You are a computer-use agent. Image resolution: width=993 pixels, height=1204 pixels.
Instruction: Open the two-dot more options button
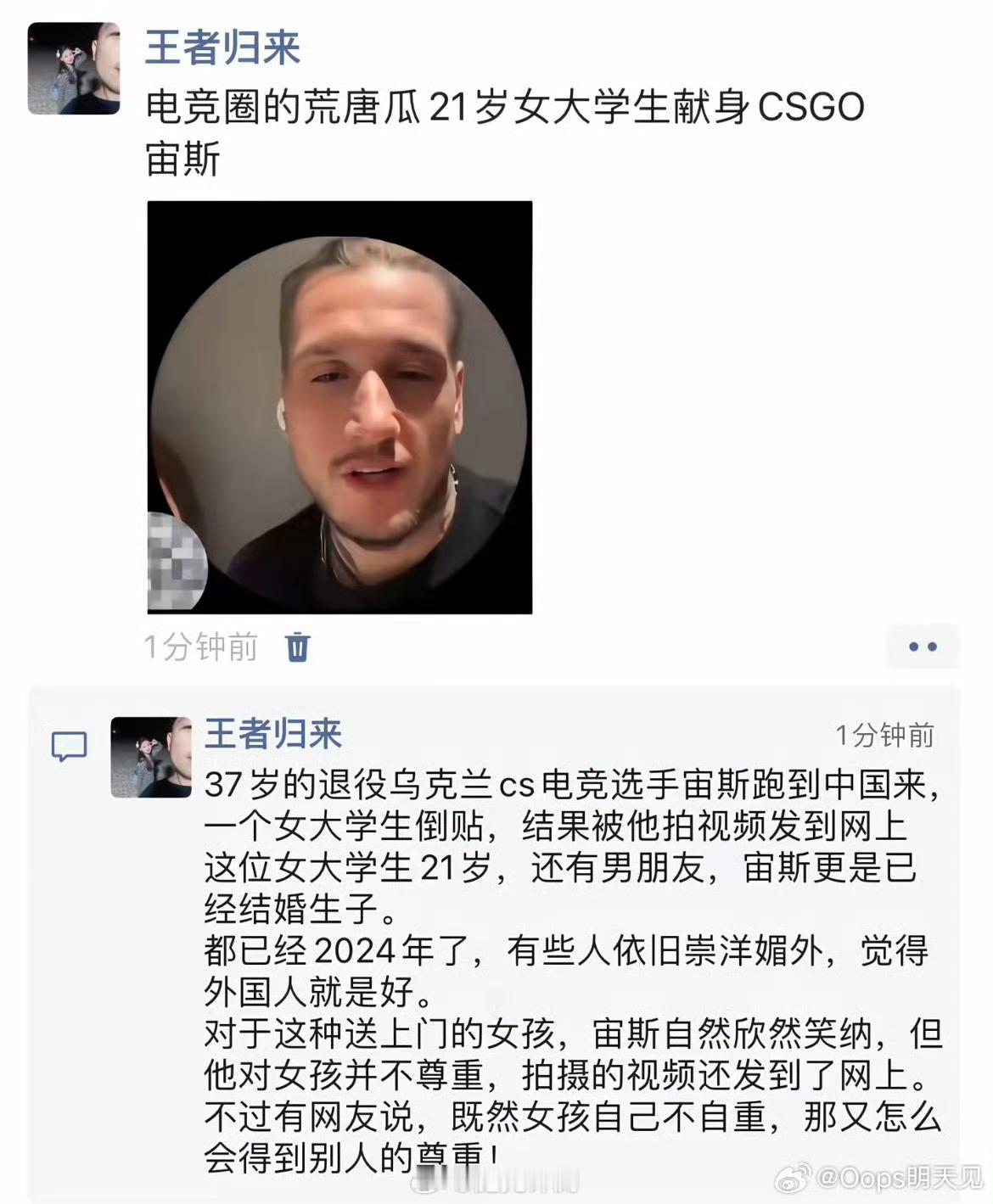(922, 647)
